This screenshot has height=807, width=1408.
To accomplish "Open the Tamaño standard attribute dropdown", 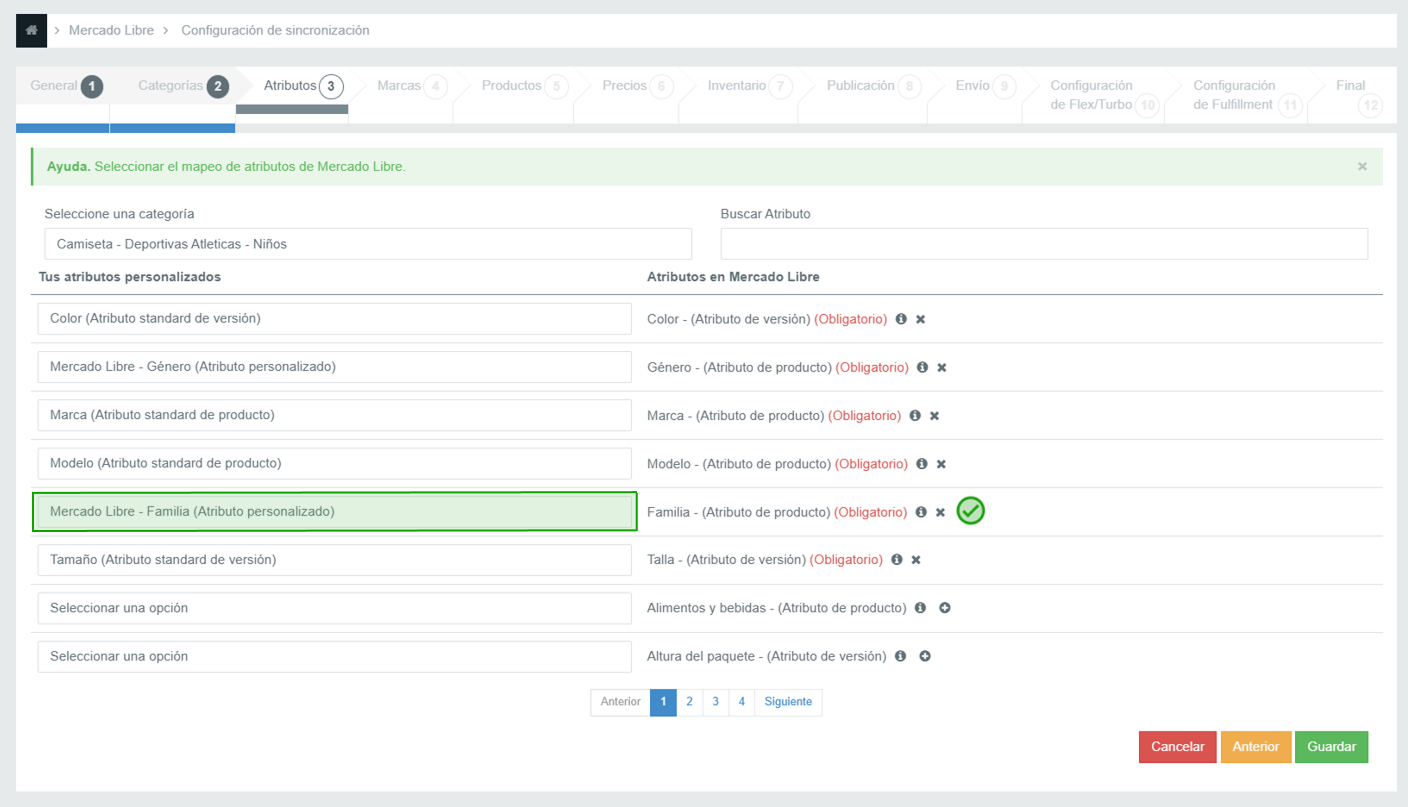I will 335,560.
